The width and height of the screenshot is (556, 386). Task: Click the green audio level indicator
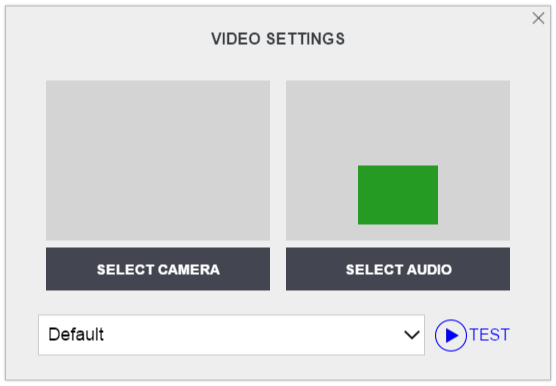tap(398, 195)
